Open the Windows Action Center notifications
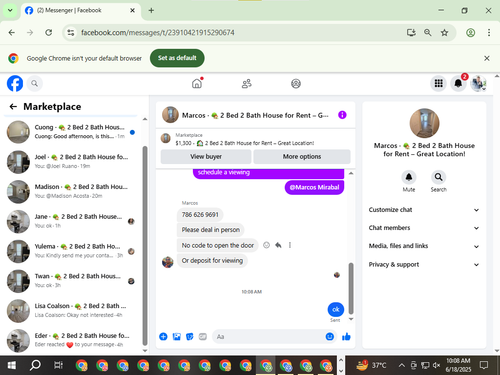The image size is (500, 375). pyautogui.click(x=484, y=365)
